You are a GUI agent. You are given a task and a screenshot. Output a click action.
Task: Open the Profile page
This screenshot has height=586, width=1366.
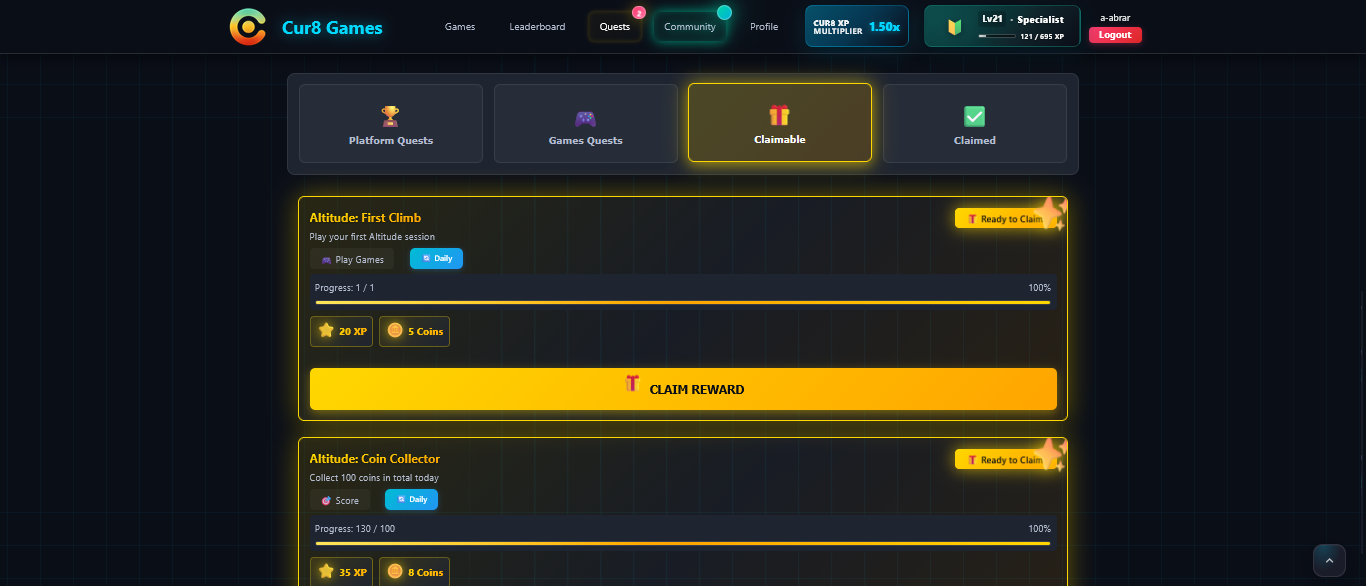[764, 27]
